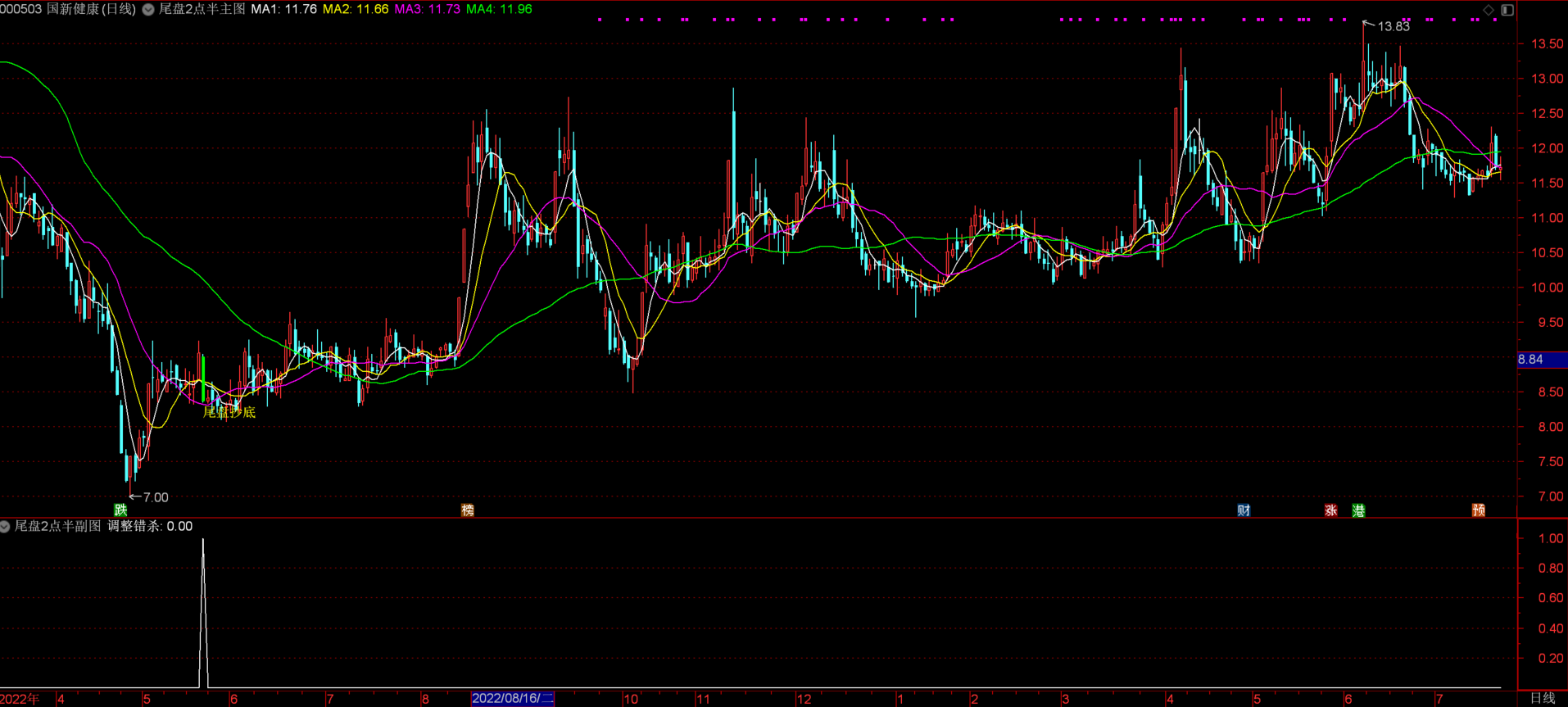Click the diamond icon at chart top-right
The width and height of the screenshot is (1568, 707).
point(1489,10)
